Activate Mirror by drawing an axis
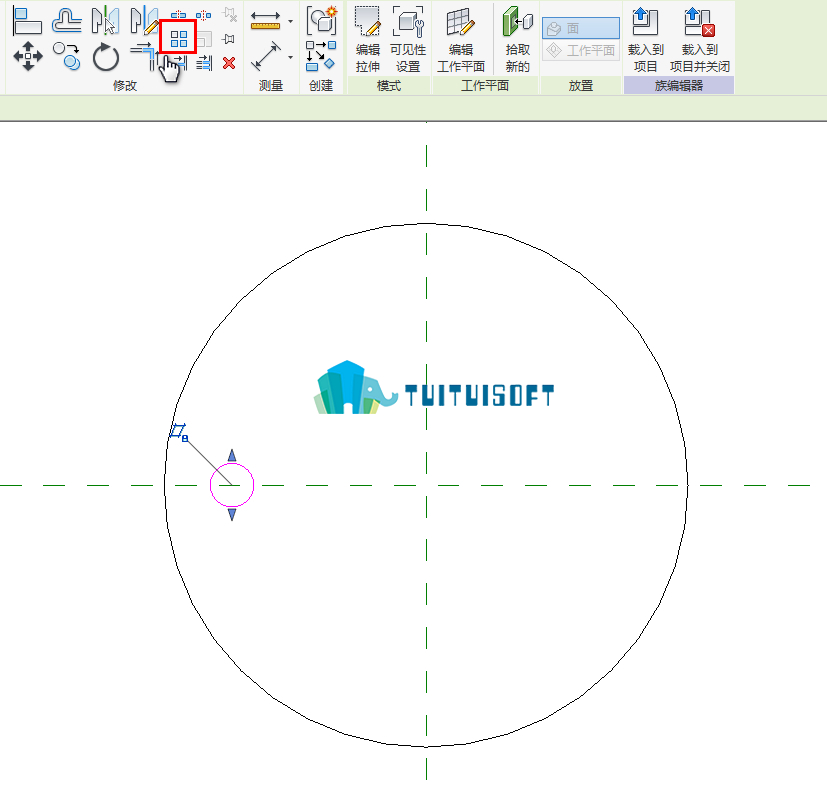827x785 pixels. [x=144, y=21]
